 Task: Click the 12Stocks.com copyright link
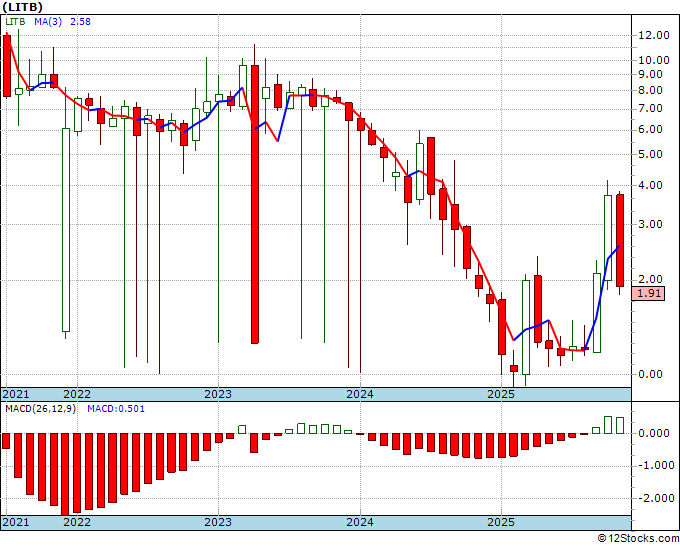[x=638, y=538]
